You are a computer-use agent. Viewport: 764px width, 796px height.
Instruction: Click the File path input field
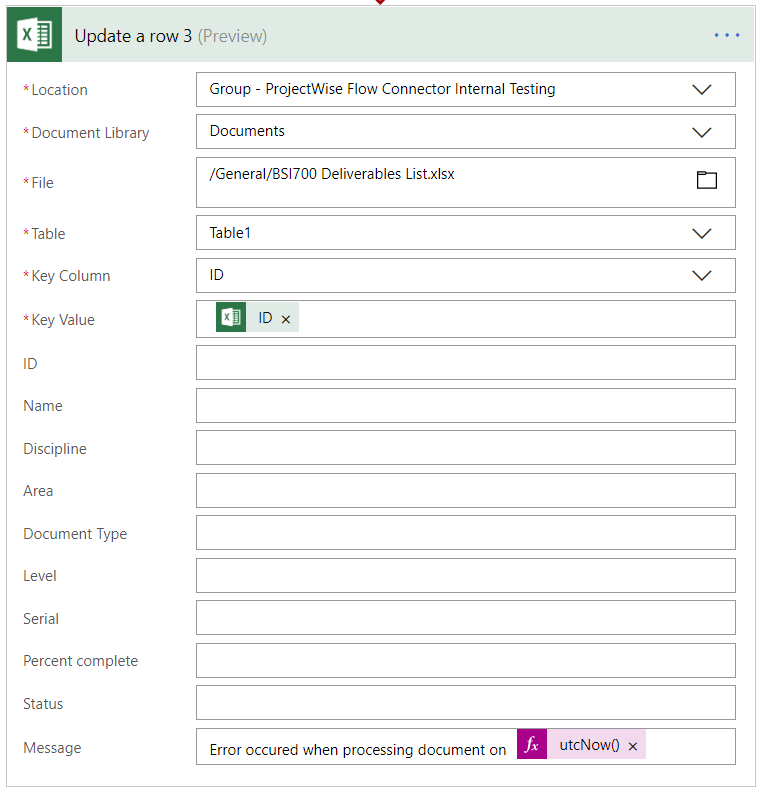466,182
